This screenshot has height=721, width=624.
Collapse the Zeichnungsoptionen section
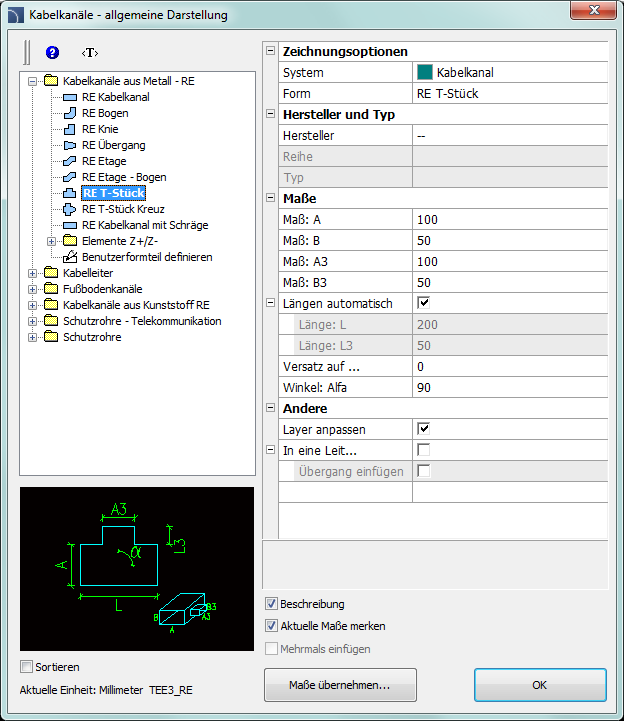click(271, 52)
